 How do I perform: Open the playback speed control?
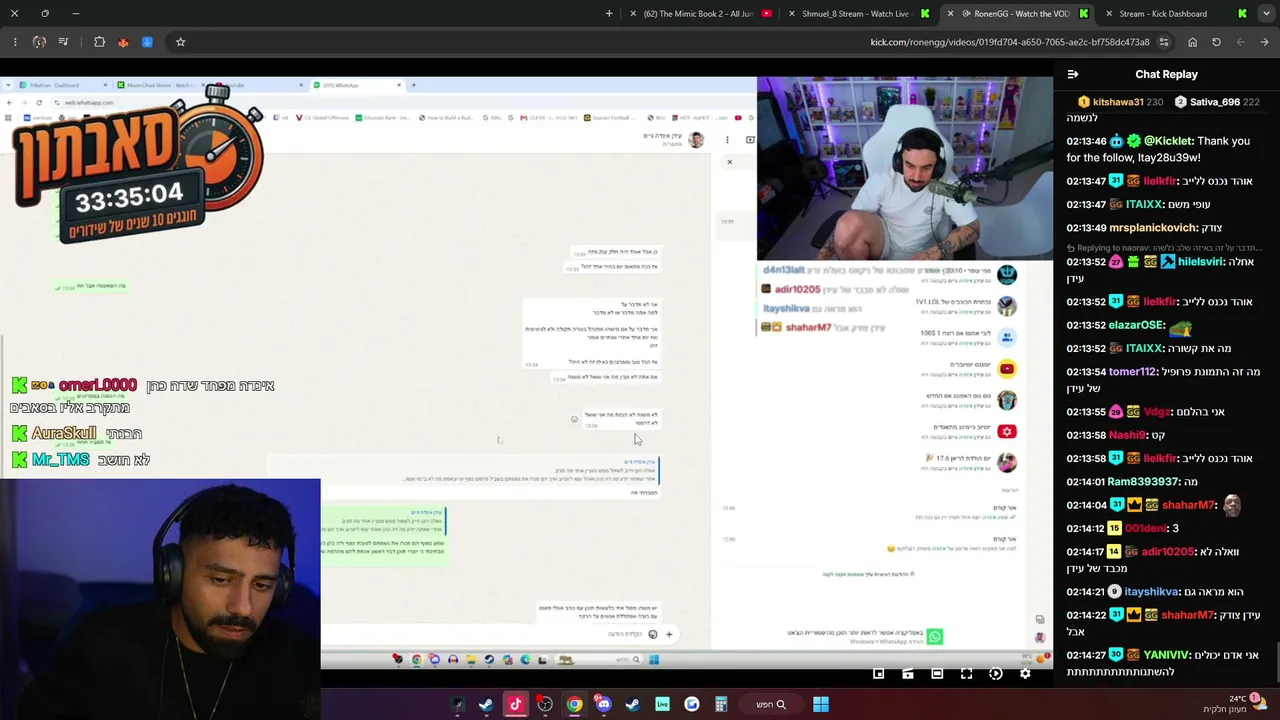click(996, 674)
